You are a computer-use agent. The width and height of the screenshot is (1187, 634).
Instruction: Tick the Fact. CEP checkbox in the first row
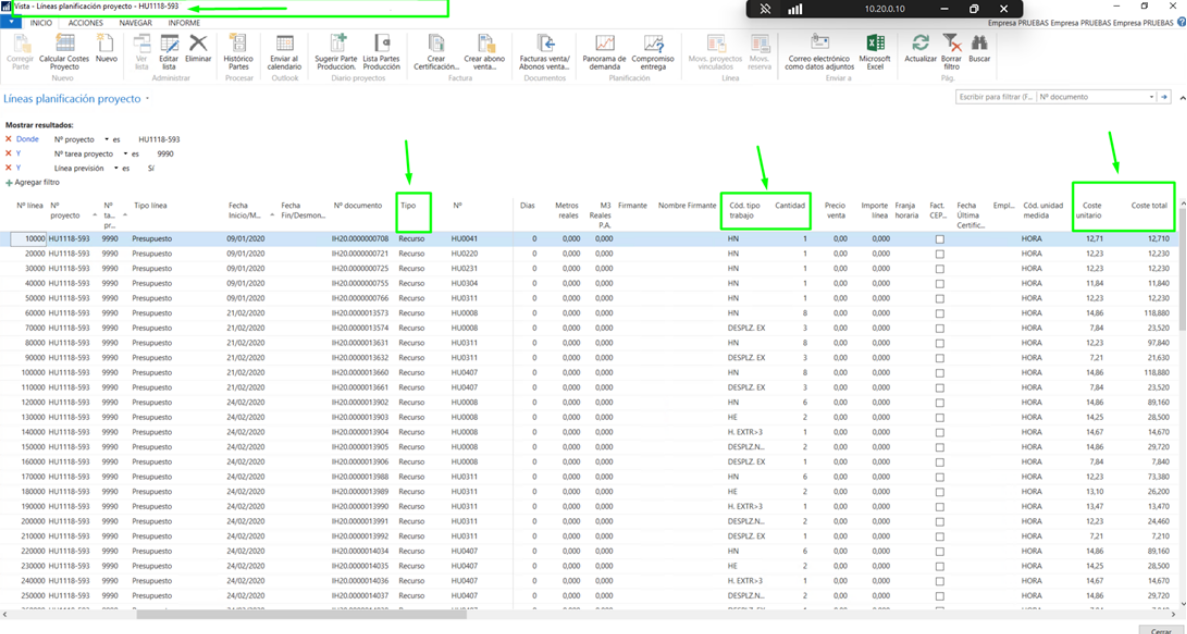point(939,240)
